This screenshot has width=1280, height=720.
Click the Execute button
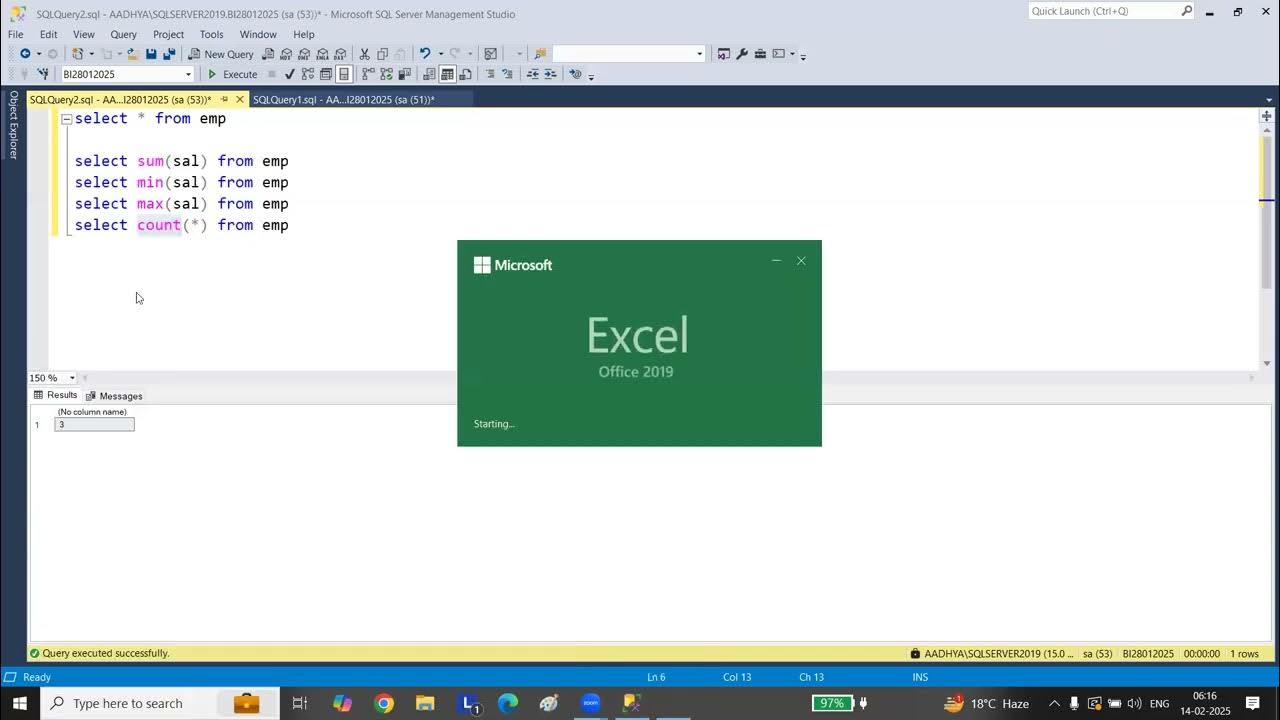click(x=232, y=74)
